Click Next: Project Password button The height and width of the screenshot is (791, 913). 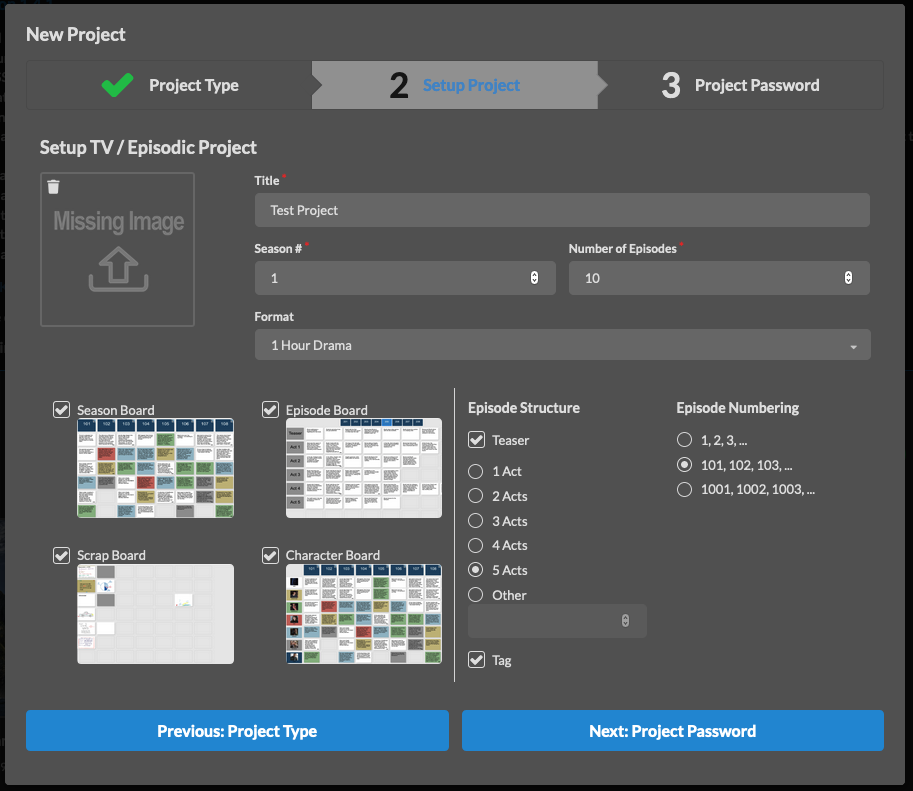(x=672, y=731)
